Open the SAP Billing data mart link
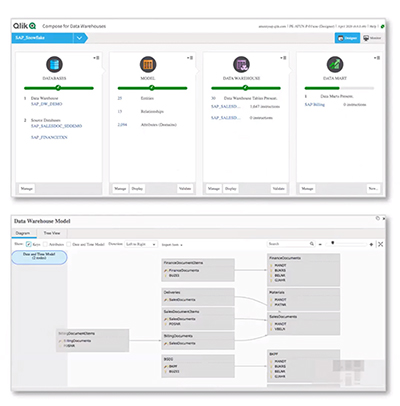The height and width of the screenshot is (406, 400). click(x=314, y=105)
